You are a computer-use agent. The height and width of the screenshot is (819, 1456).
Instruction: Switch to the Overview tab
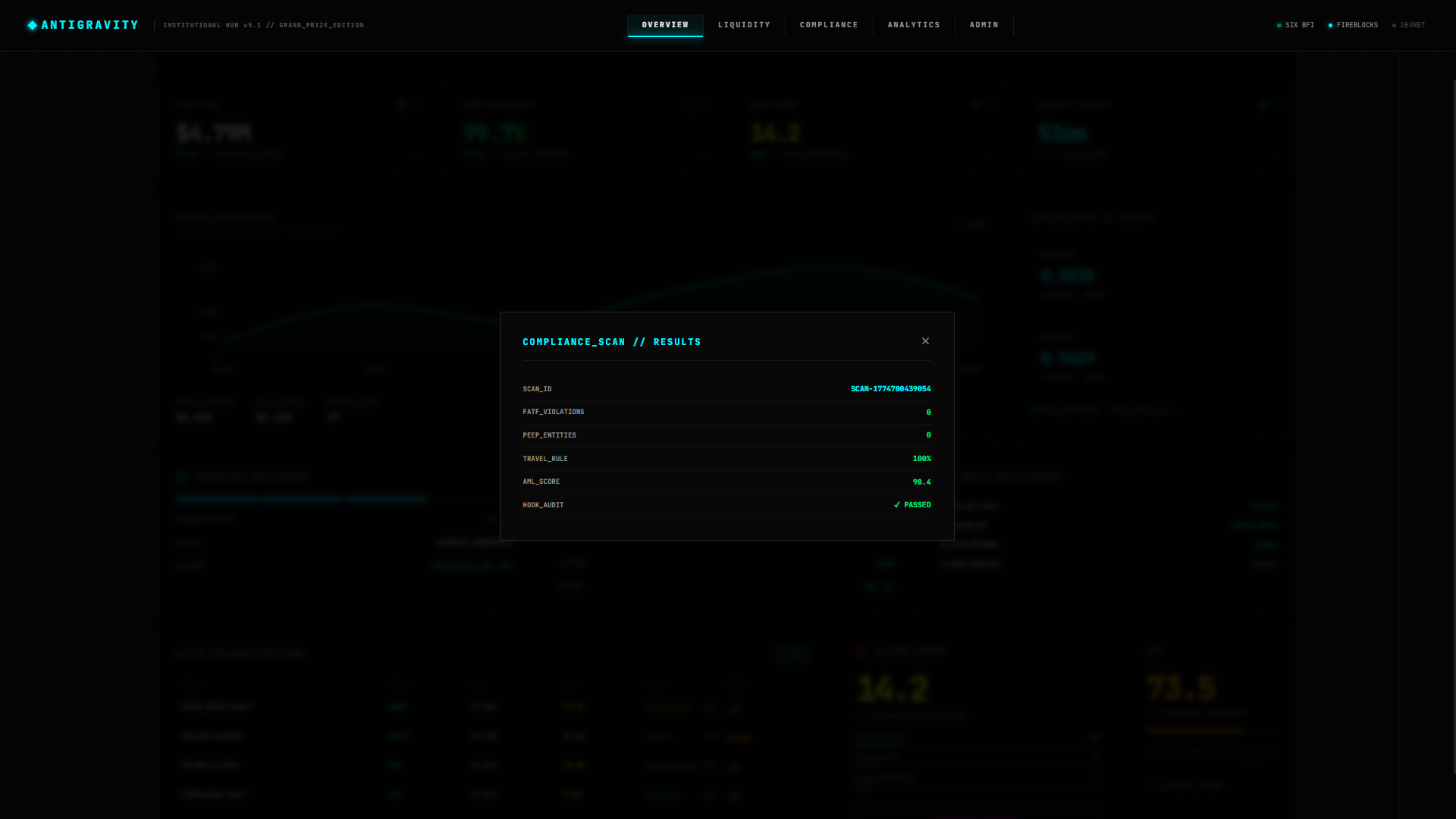(x=665, y=25)
